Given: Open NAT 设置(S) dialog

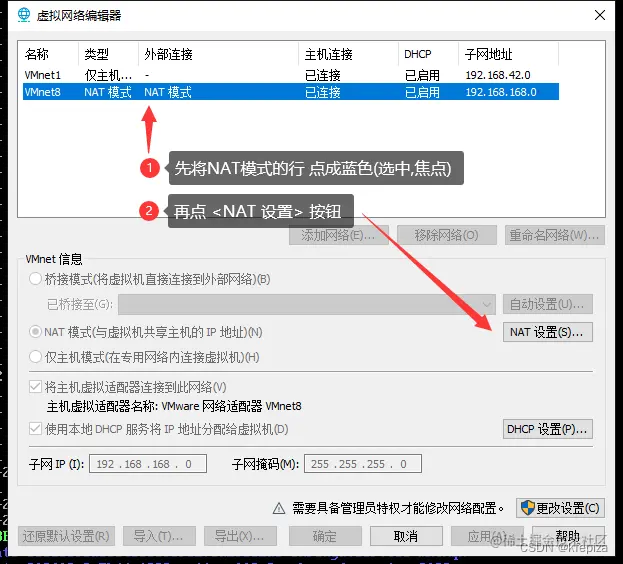Looking at the screenshot, I should click(548, 332).
